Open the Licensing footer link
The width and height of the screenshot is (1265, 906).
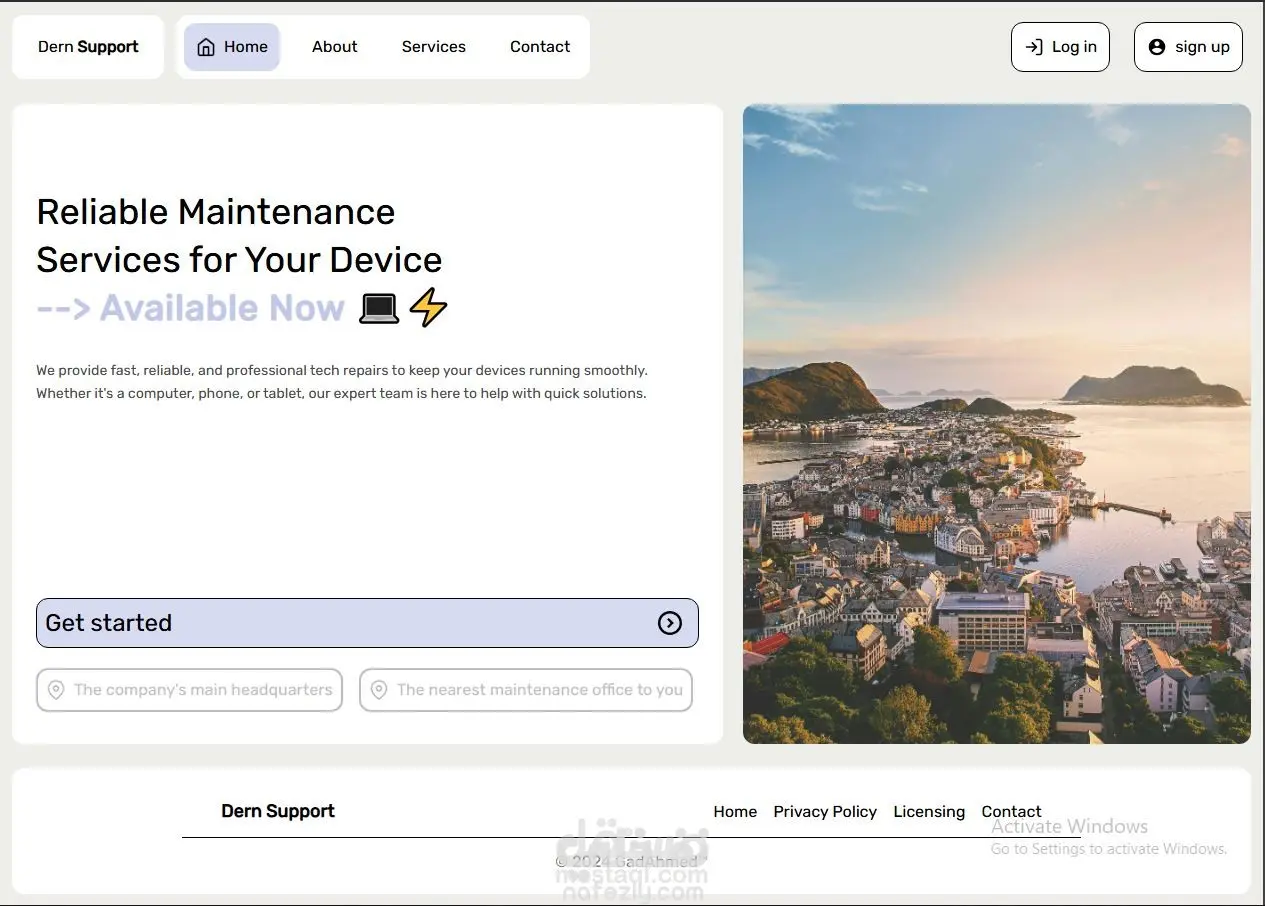pos(929,812)
